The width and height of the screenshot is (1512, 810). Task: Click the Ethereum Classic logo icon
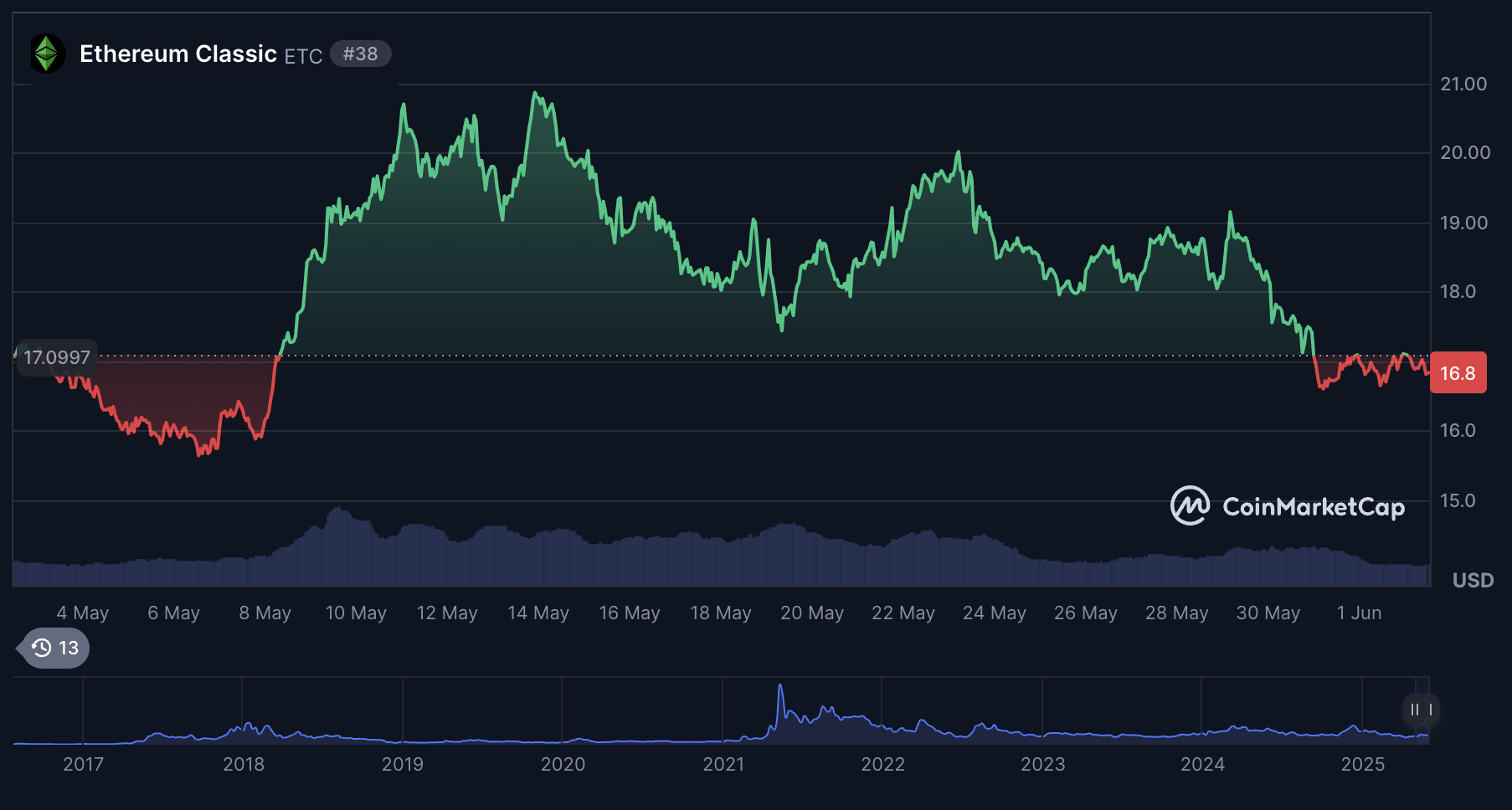coord(47,54)
